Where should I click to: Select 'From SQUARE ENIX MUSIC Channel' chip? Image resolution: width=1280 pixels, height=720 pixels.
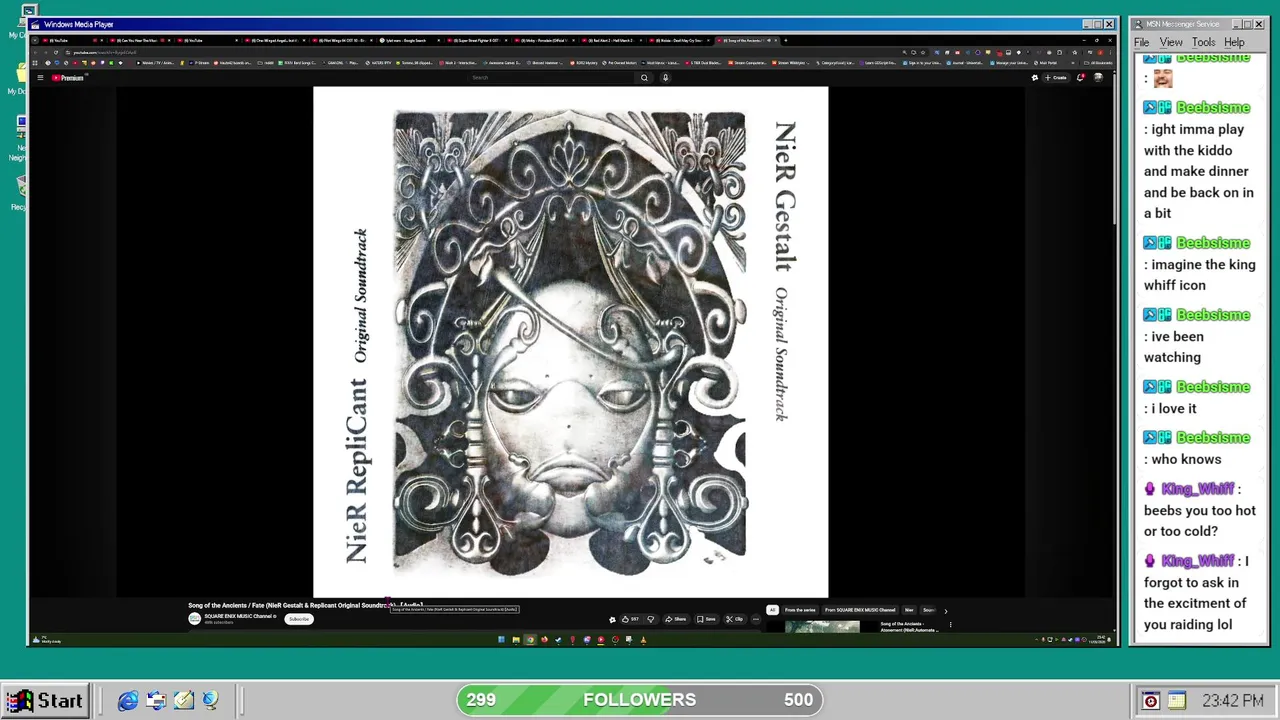click(860, 610)
